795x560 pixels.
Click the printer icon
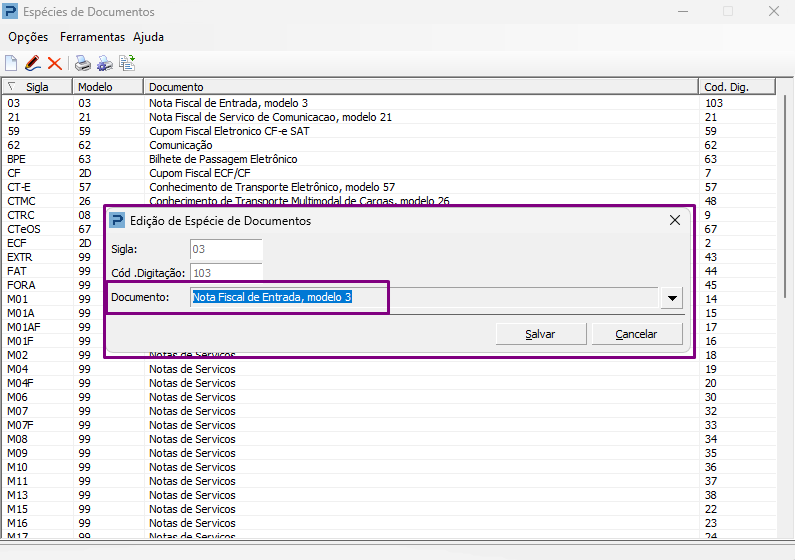(x=83, y=63)
